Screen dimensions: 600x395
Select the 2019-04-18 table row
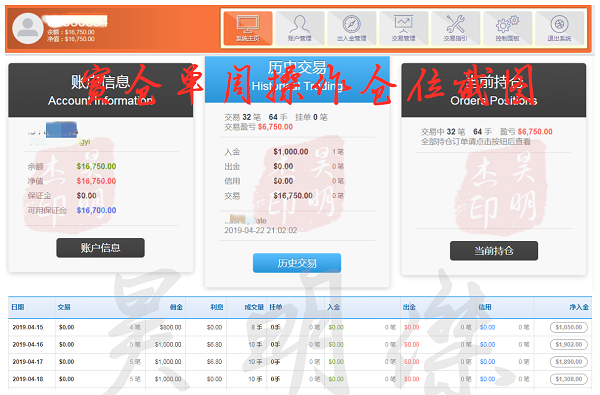tap(300, 379)
